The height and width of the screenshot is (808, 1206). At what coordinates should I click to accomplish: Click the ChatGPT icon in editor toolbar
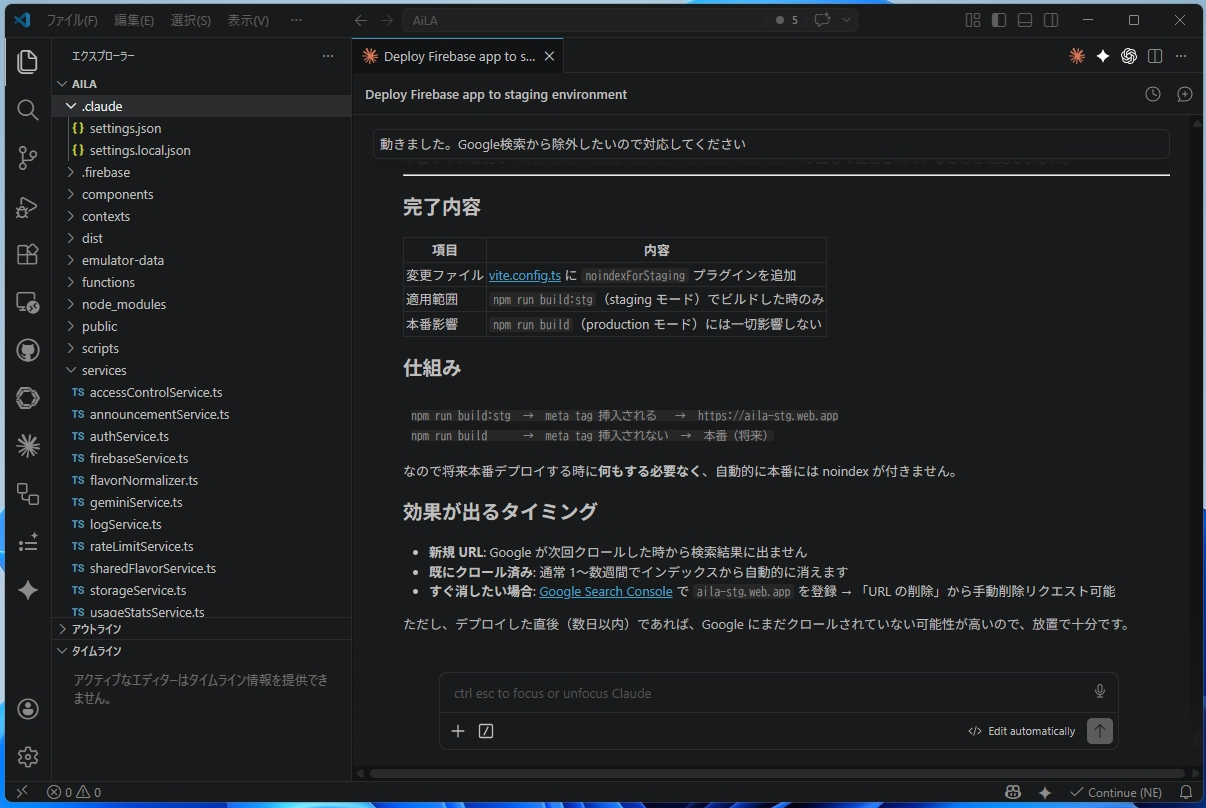tap(1129, 56)
